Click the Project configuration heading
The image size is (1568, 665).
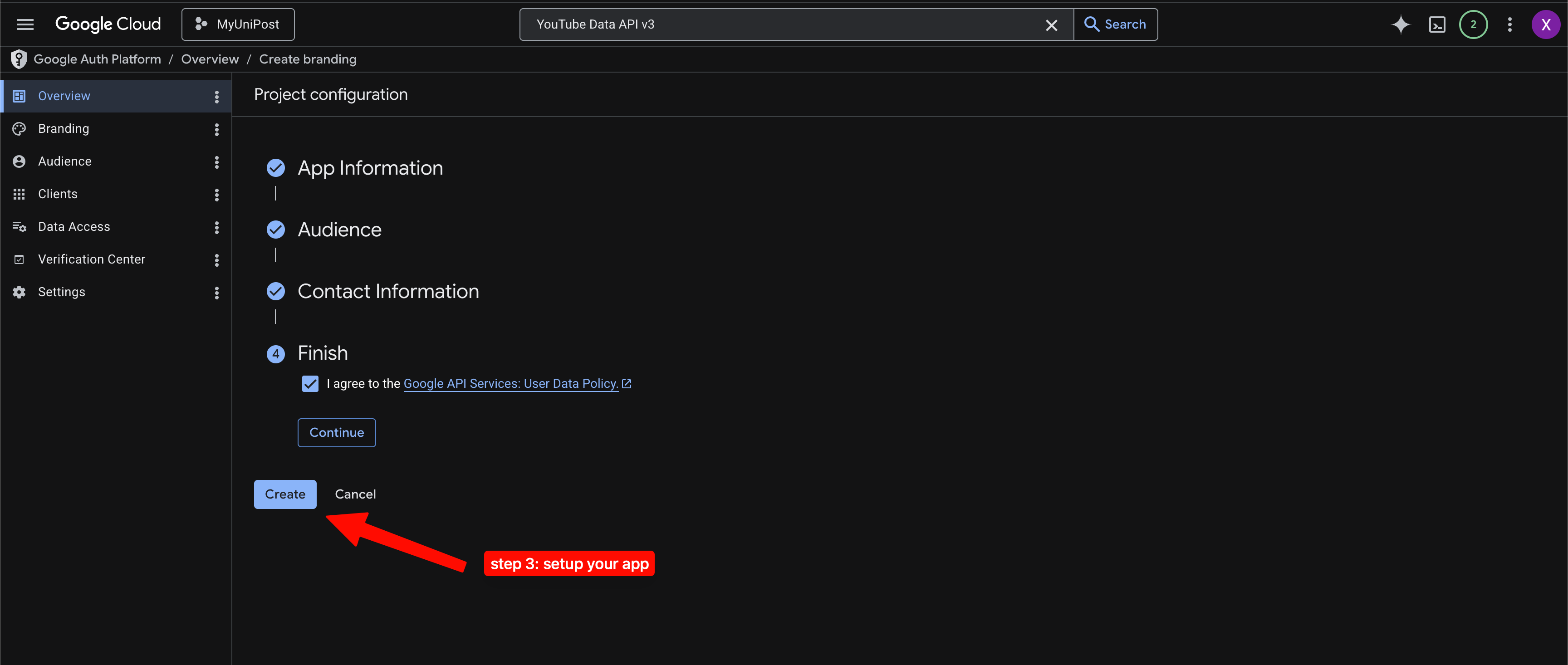330,94
